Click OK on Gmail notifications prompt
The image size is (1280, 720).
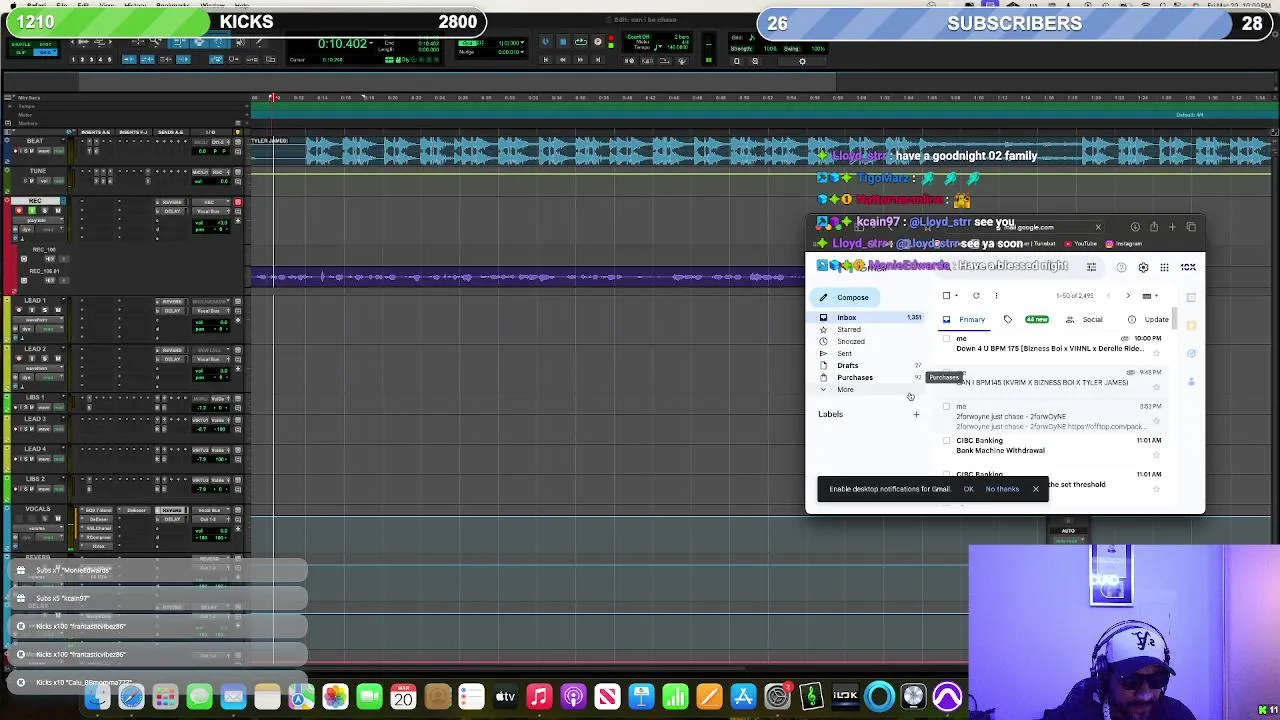[x=968, y=489]
